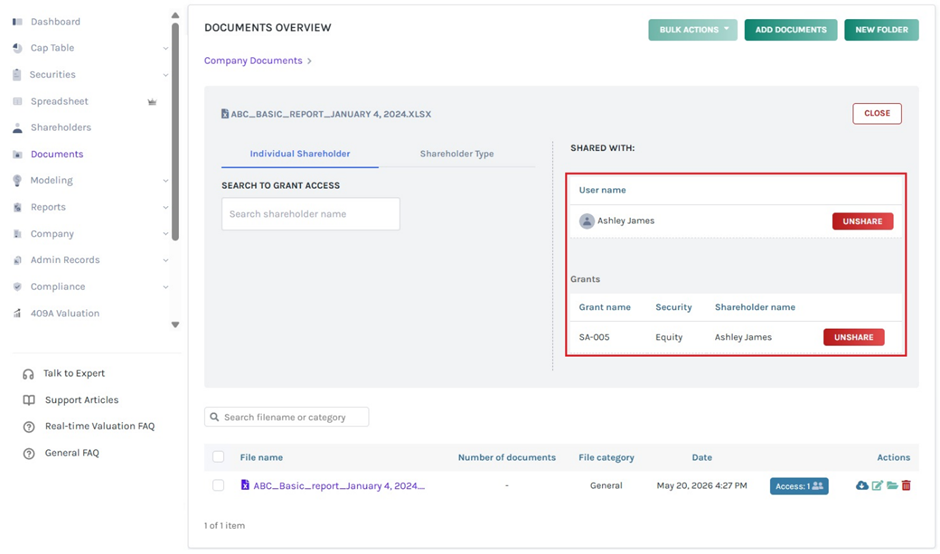The width and height of the screenshot is (940, 554).
Task: Expand the Cap Table menu chevron
Action: [x=165, y=49]
